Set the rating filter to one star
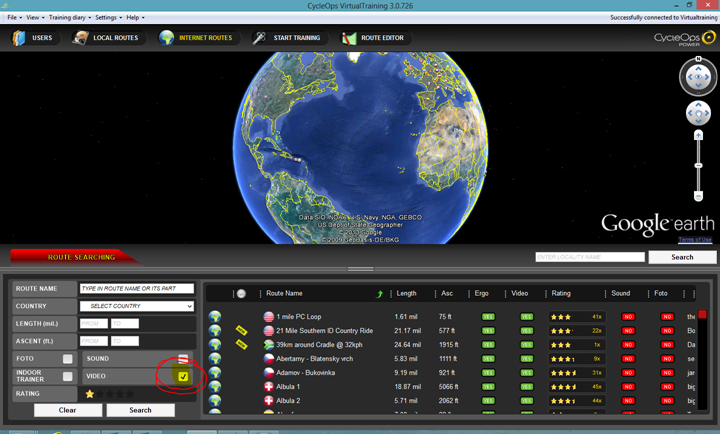 coord(90,394)
